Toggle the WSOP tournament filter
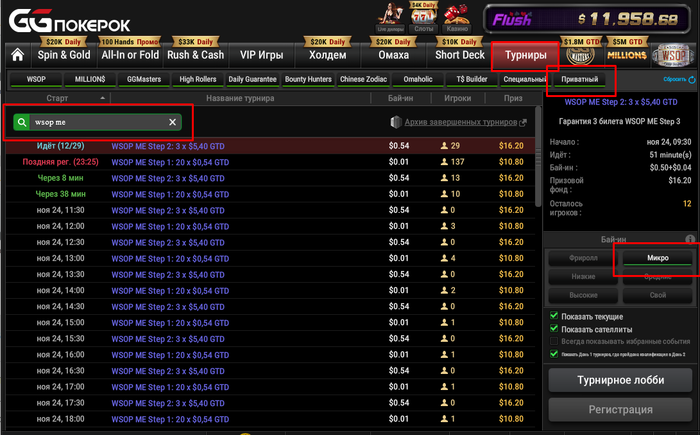This screenshot has height=435, width=700. coord(36,79)
